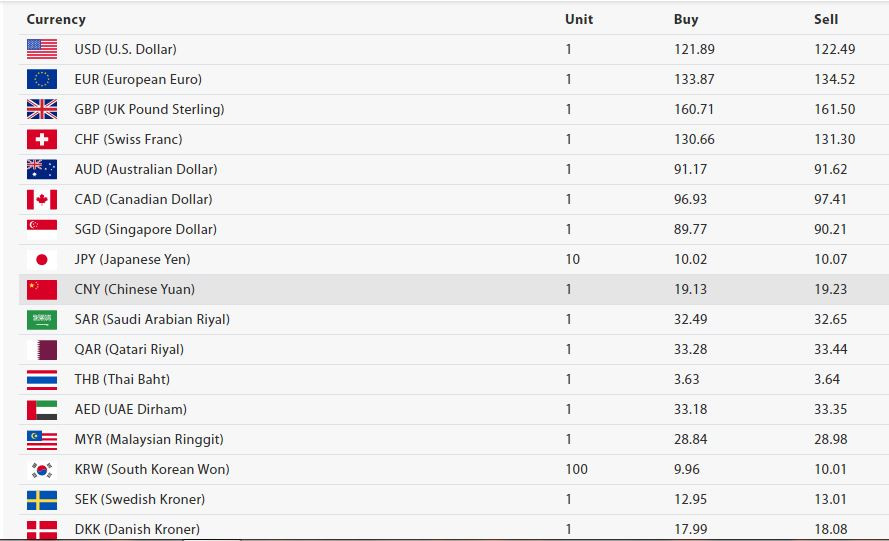
Task: Click the USD buy rate 121.89
Action: (x=694, y=49)
